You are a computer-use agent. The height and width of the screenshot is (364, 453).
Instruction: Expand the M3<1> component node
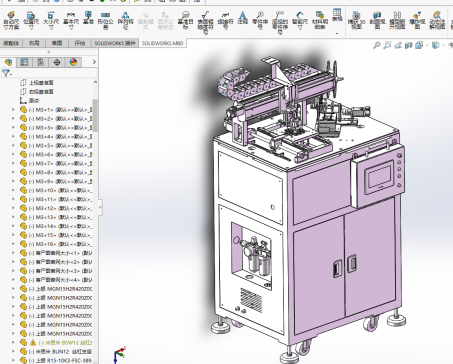click(x=13, y=109)
